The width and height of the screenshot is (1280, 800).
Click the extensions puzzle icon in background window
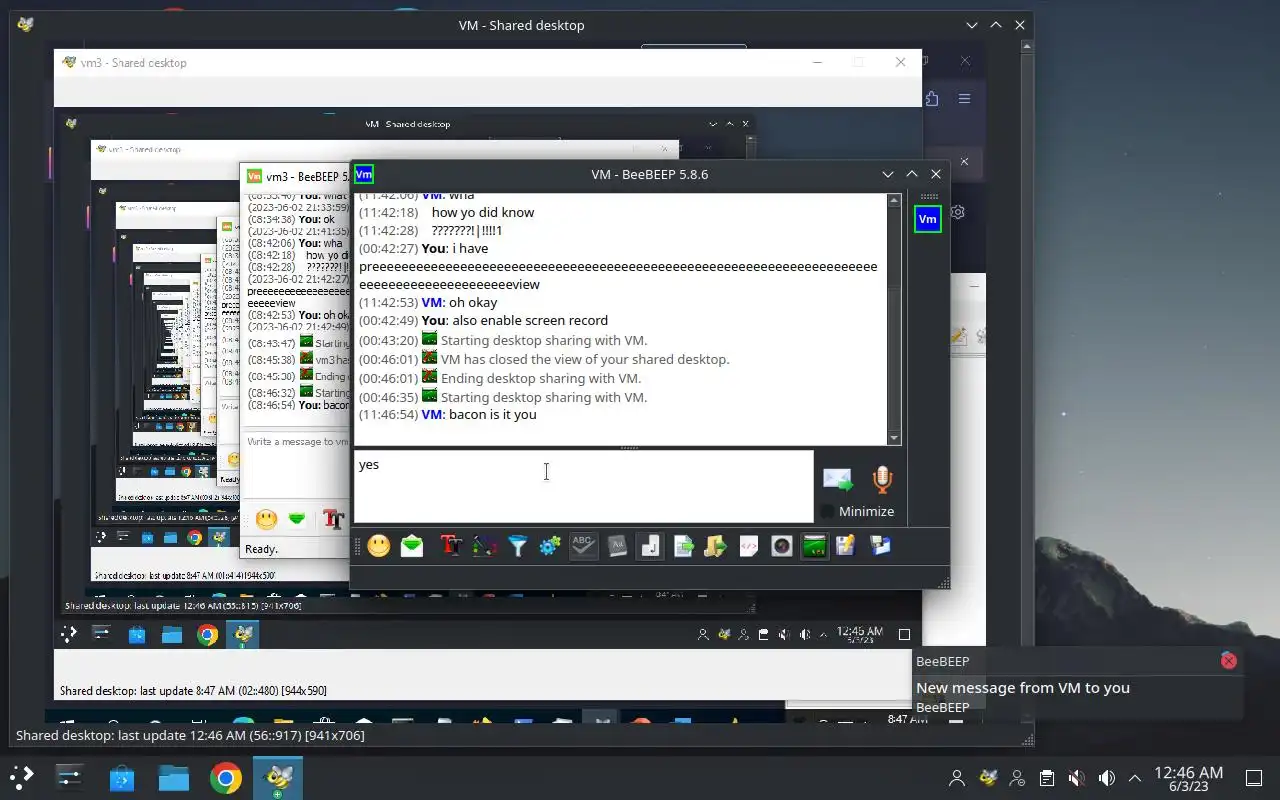coord(932,98)
